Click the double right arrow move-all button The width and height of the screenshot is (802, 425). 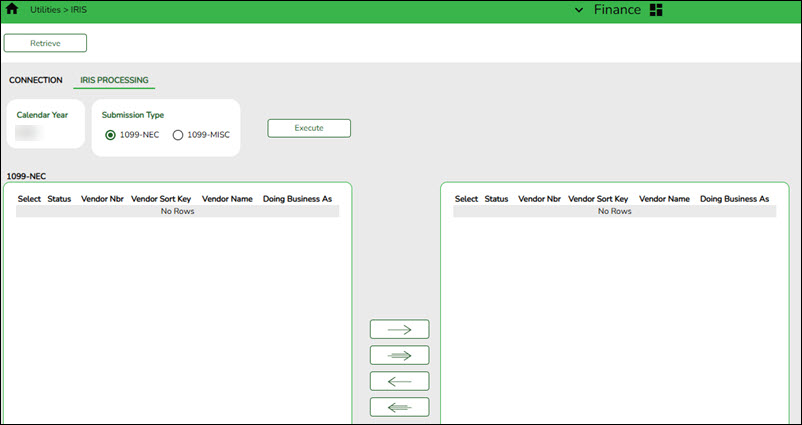point(399,355)
